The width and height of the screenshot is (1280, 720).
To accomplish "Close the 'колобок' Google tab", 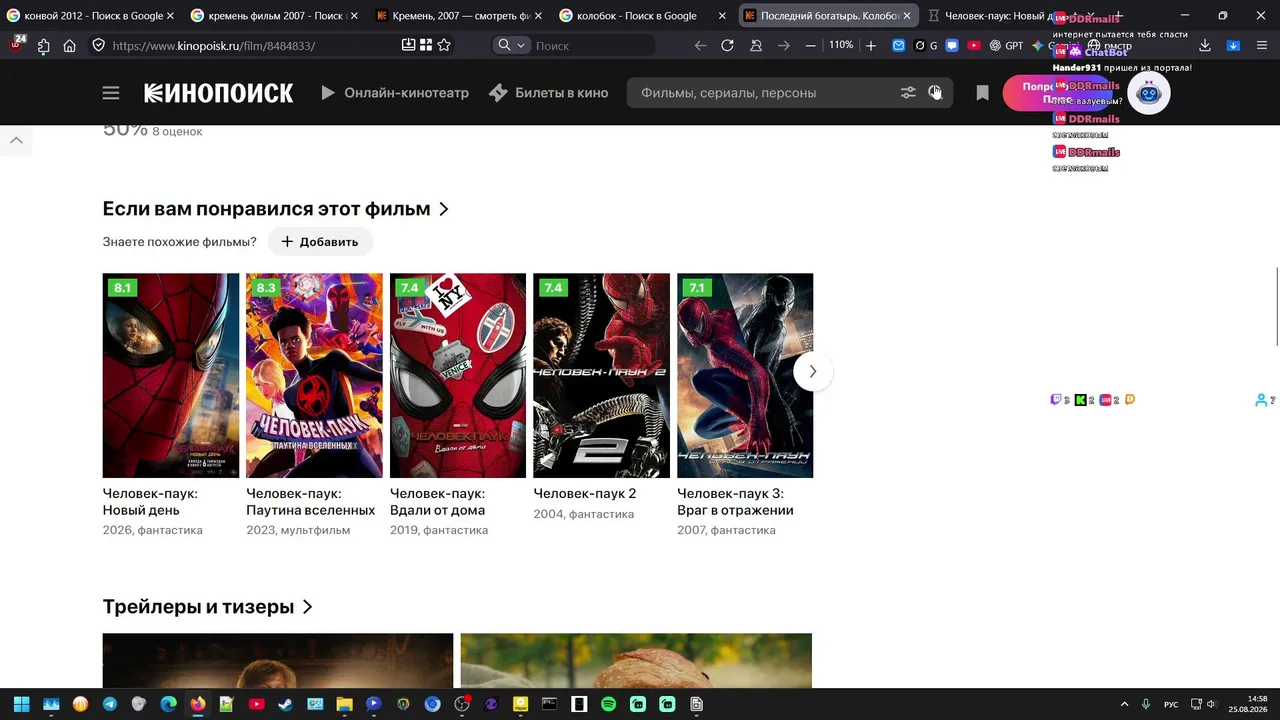I will click(723, 16).
